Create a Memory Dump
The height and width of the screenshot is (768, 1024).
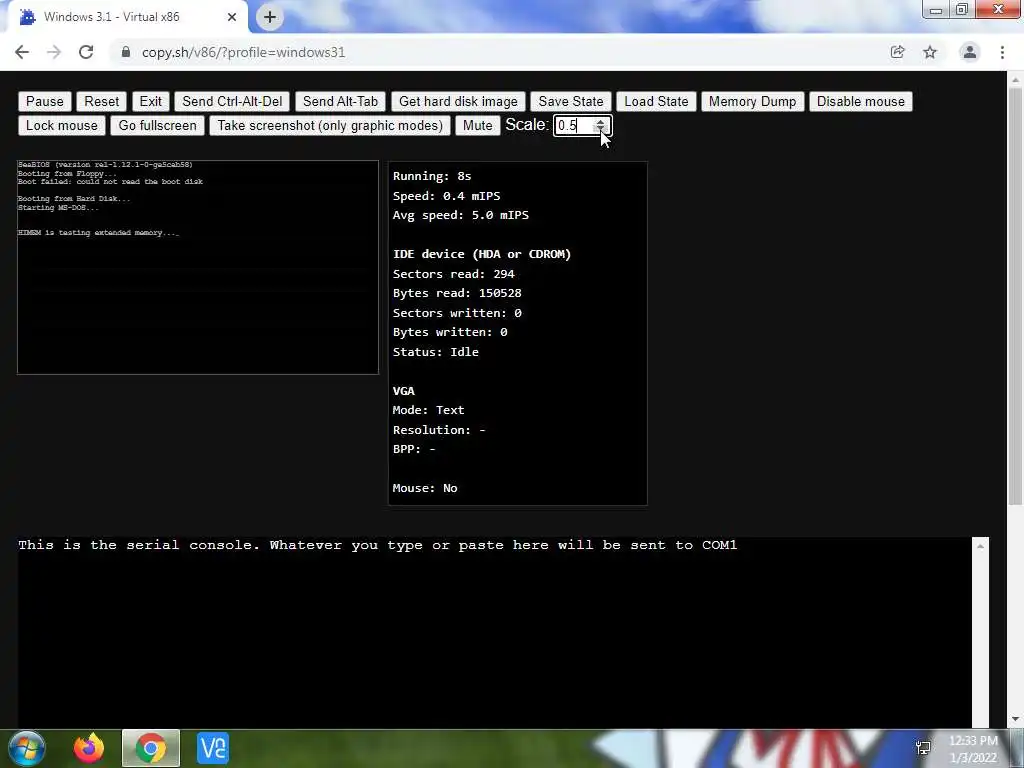pyautogui.click(x=752, y=101)
